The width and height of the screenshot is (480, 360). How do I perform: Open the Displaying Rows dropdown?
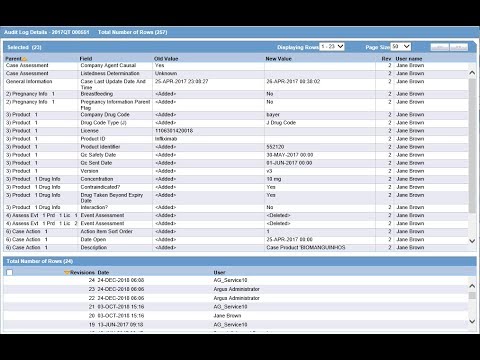pyautogui.click(x=332, y=47)
